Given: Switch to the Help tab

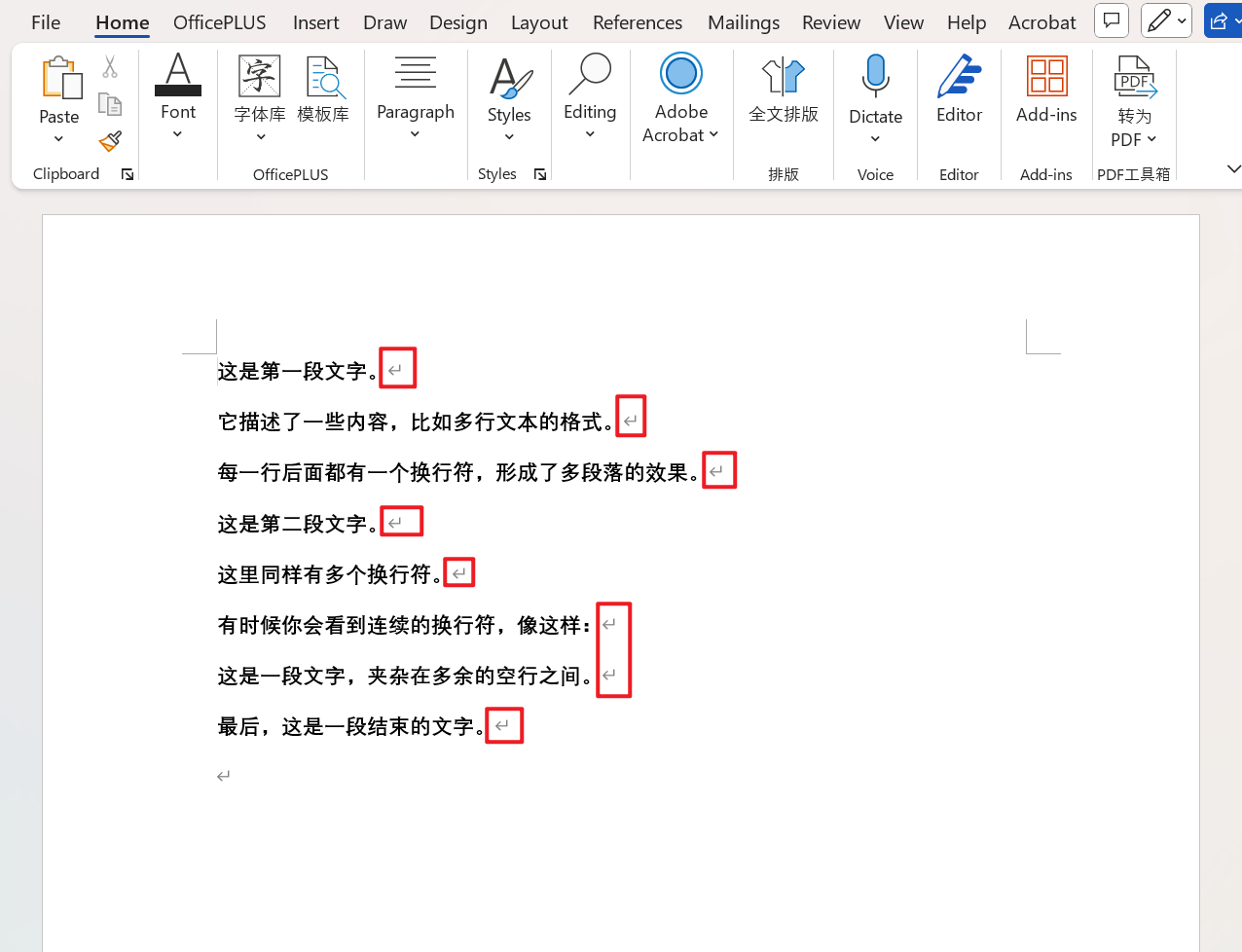Looking at the screenshot, I should coord(967,21).
